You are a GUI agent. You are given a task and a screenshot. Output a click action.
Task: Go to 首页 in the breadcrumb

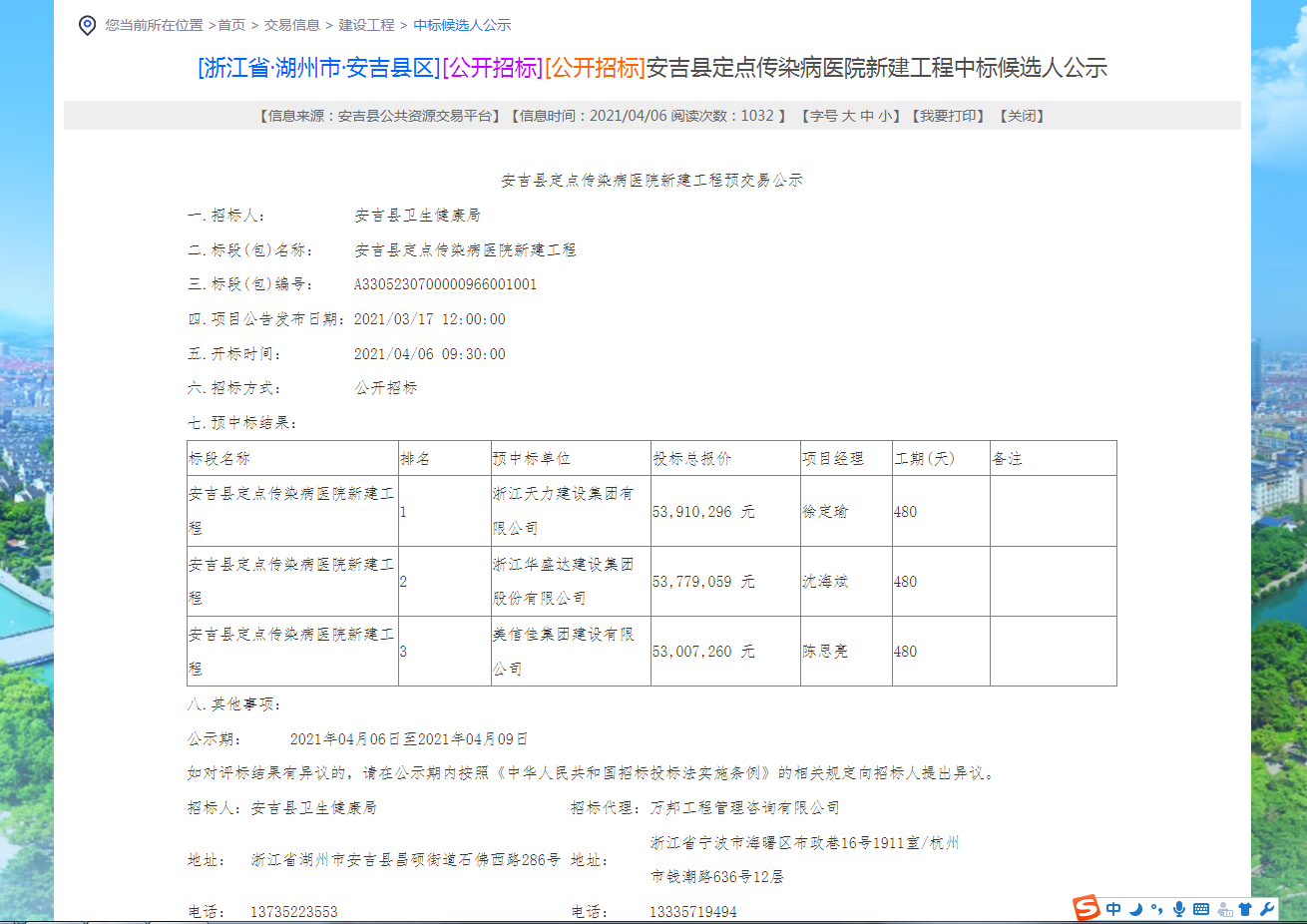tap(231, 25)
